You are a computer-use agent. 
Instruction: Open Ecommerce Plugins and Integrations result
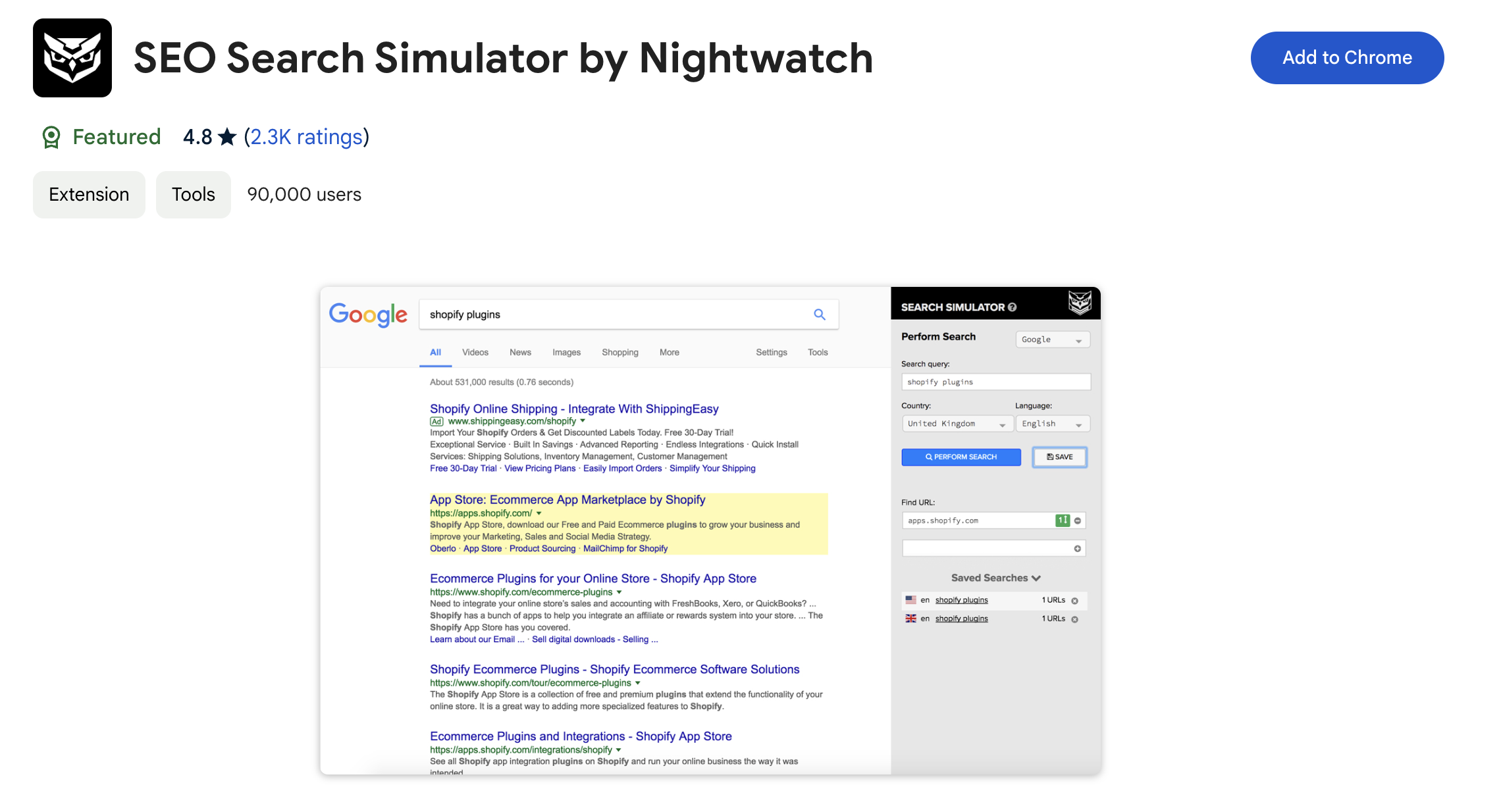tap(581, 737)
